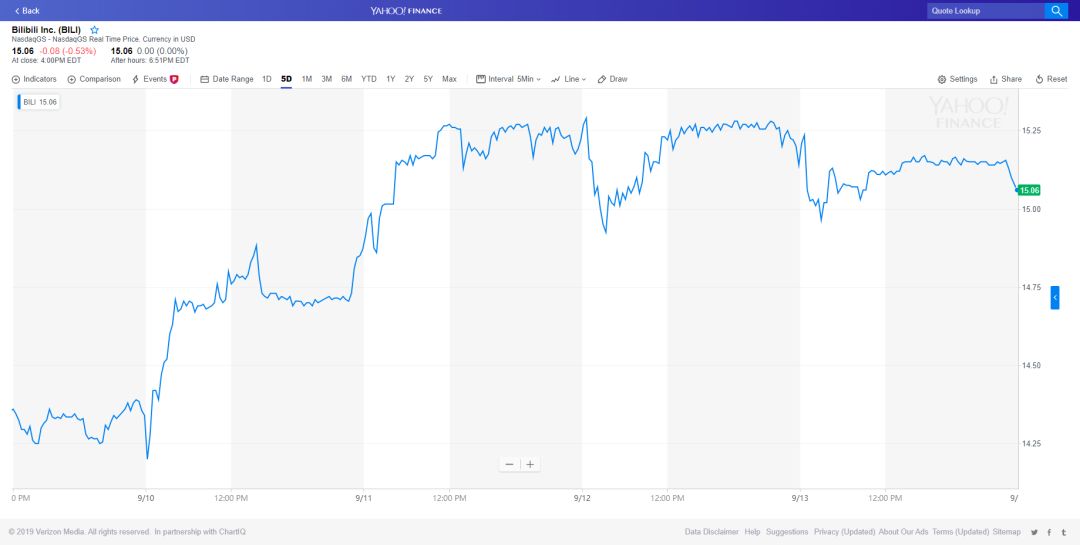Click the 9/12 date axis label
The width and height of the screenshot is (1080, 545).
[x=582, y=497]
